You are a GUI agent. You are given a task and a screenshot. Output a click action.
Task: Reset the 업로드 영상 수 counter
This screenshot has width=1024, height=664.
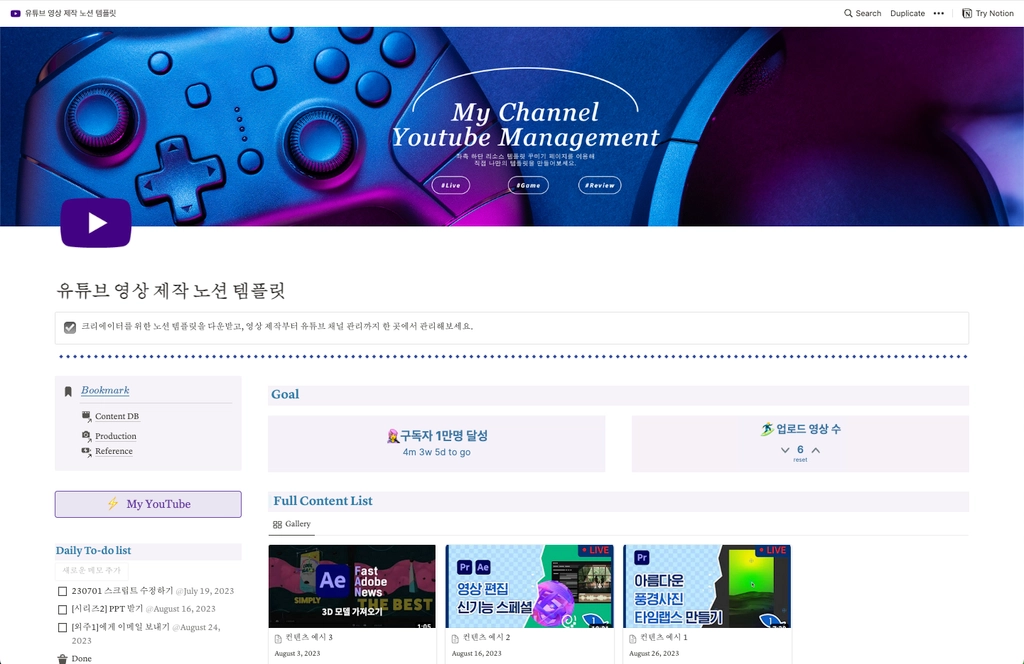coord(800,460)
